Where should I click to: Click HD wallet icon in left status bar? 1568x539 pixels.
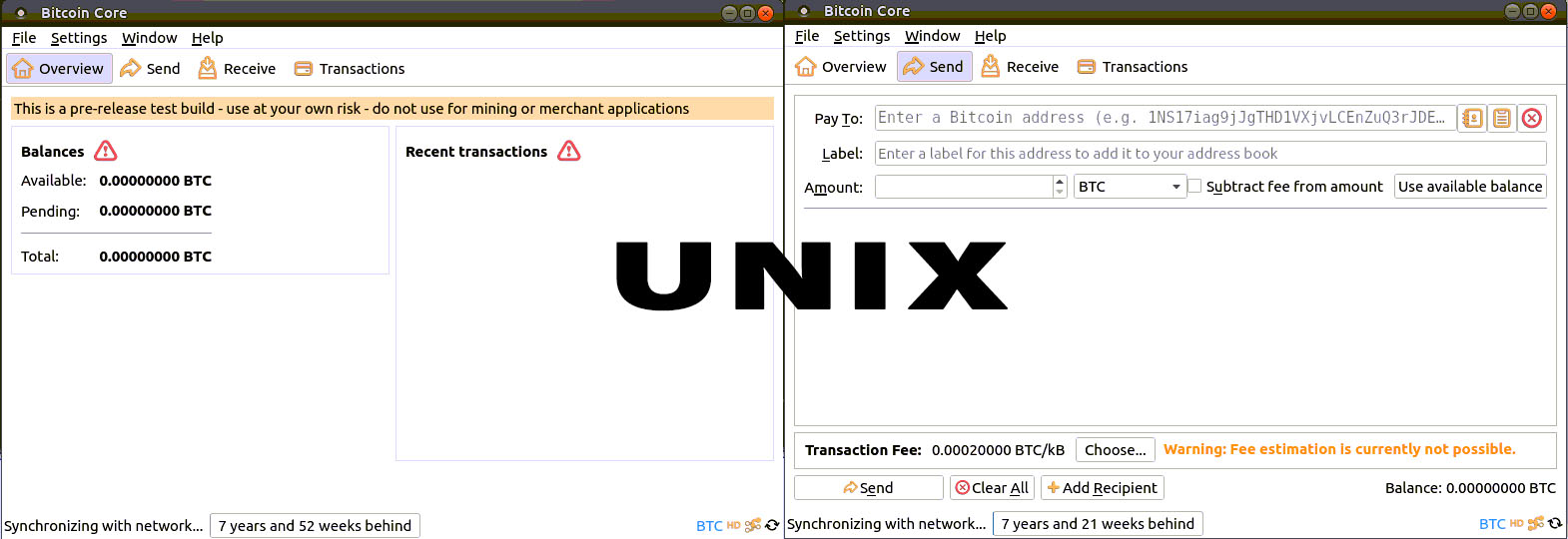(x=733, y=525)
